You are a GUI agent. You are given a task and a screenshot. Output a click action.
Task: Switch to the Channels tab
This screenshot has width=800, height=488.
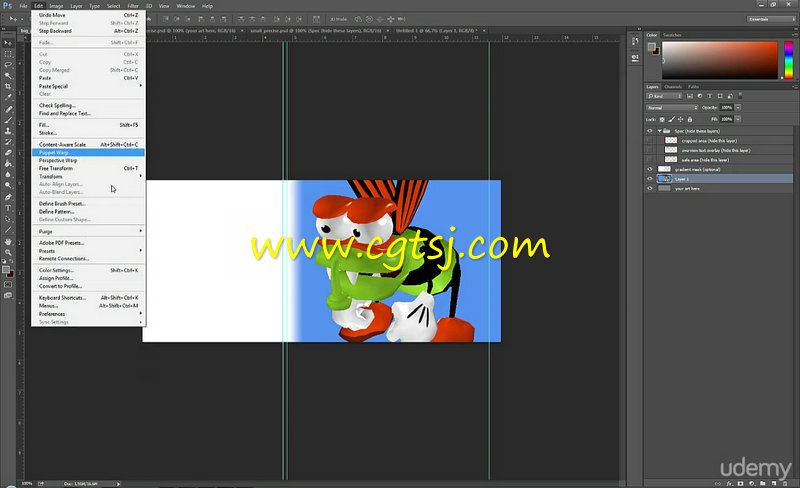click(673, 87)
